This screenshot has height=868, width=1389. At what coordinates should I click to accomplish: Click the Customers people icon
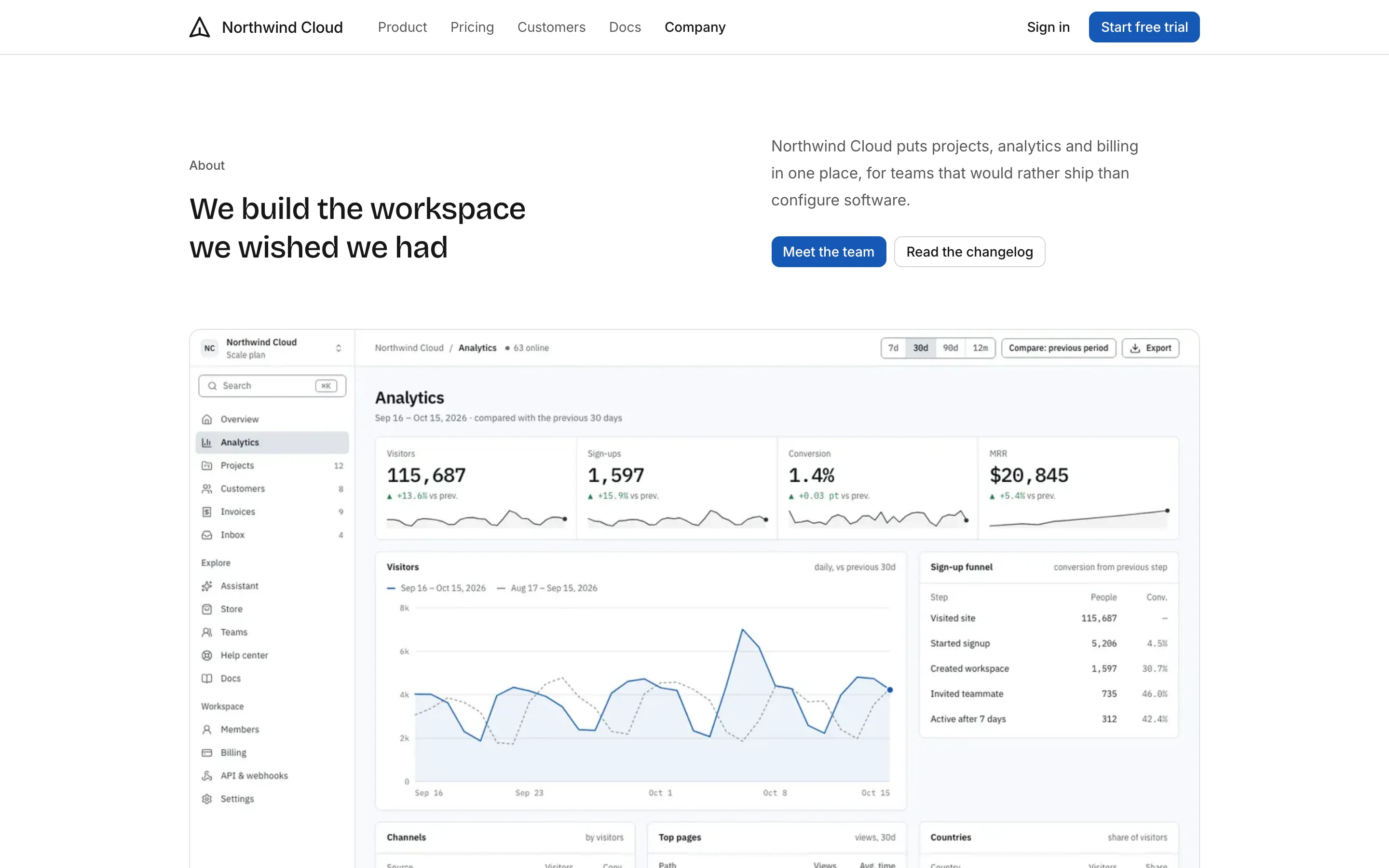click(206, 488)
